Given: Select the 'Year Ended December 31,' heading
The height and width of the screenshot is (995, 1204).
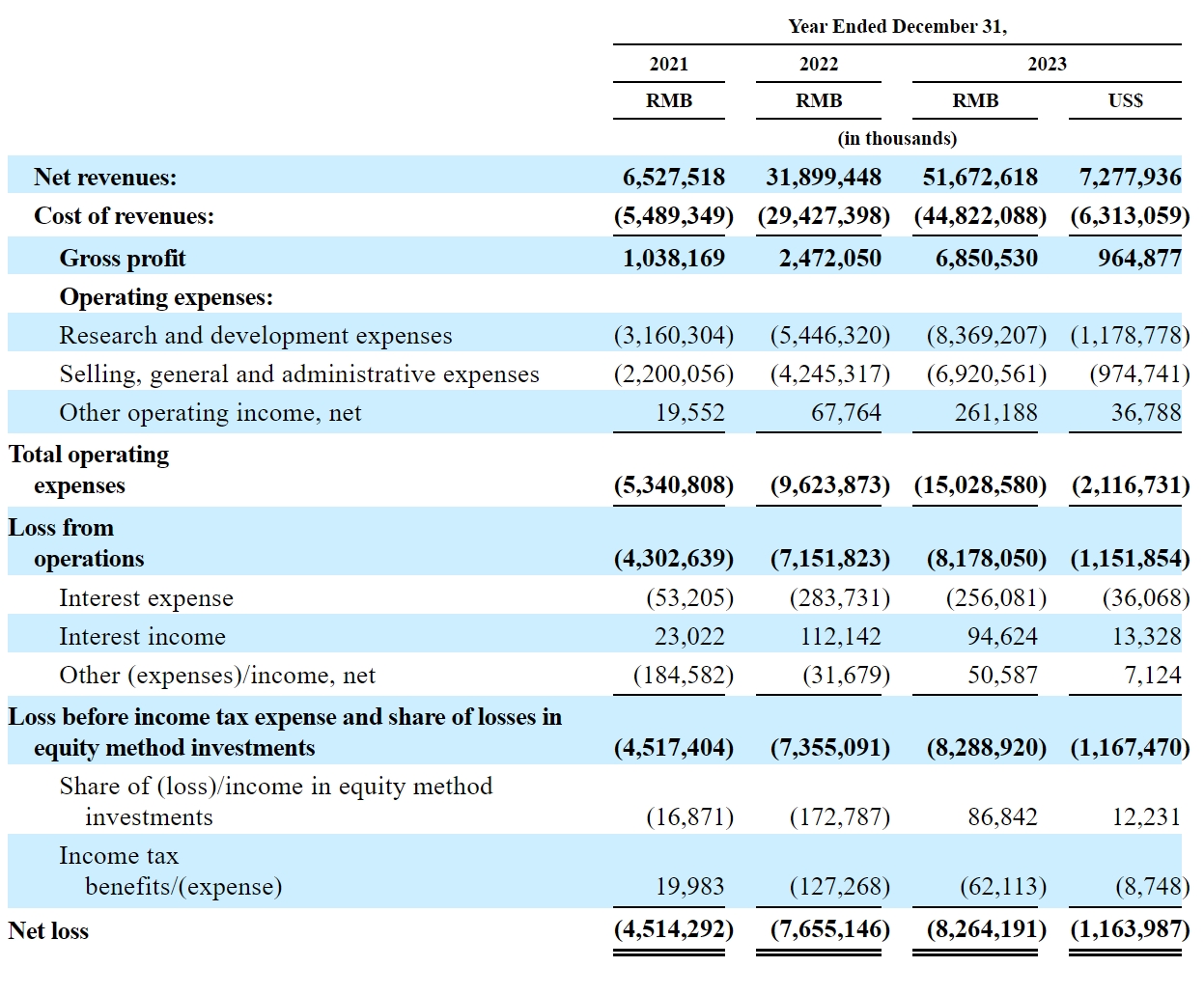Looking at the screenshot, I should [x=897, y=27].
